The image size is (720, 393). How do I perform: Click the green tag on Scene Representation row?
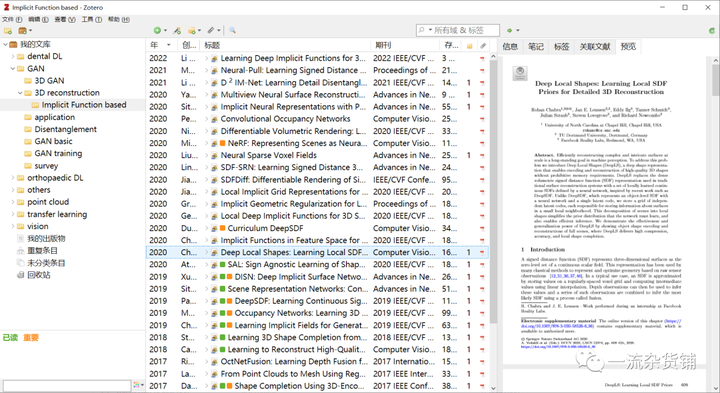point(223,289)
